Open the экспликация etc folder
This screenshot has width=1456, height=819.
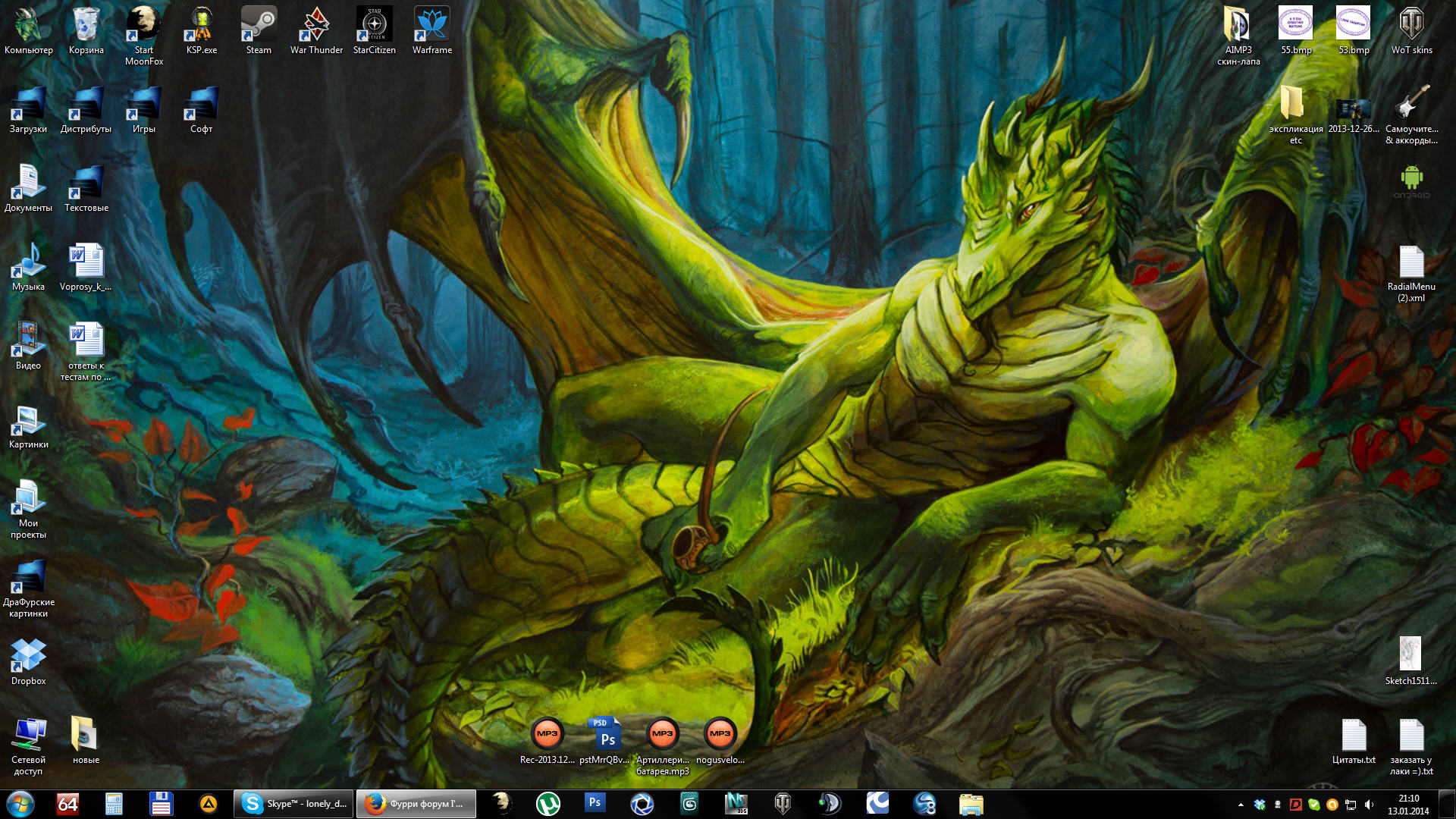1296,115
